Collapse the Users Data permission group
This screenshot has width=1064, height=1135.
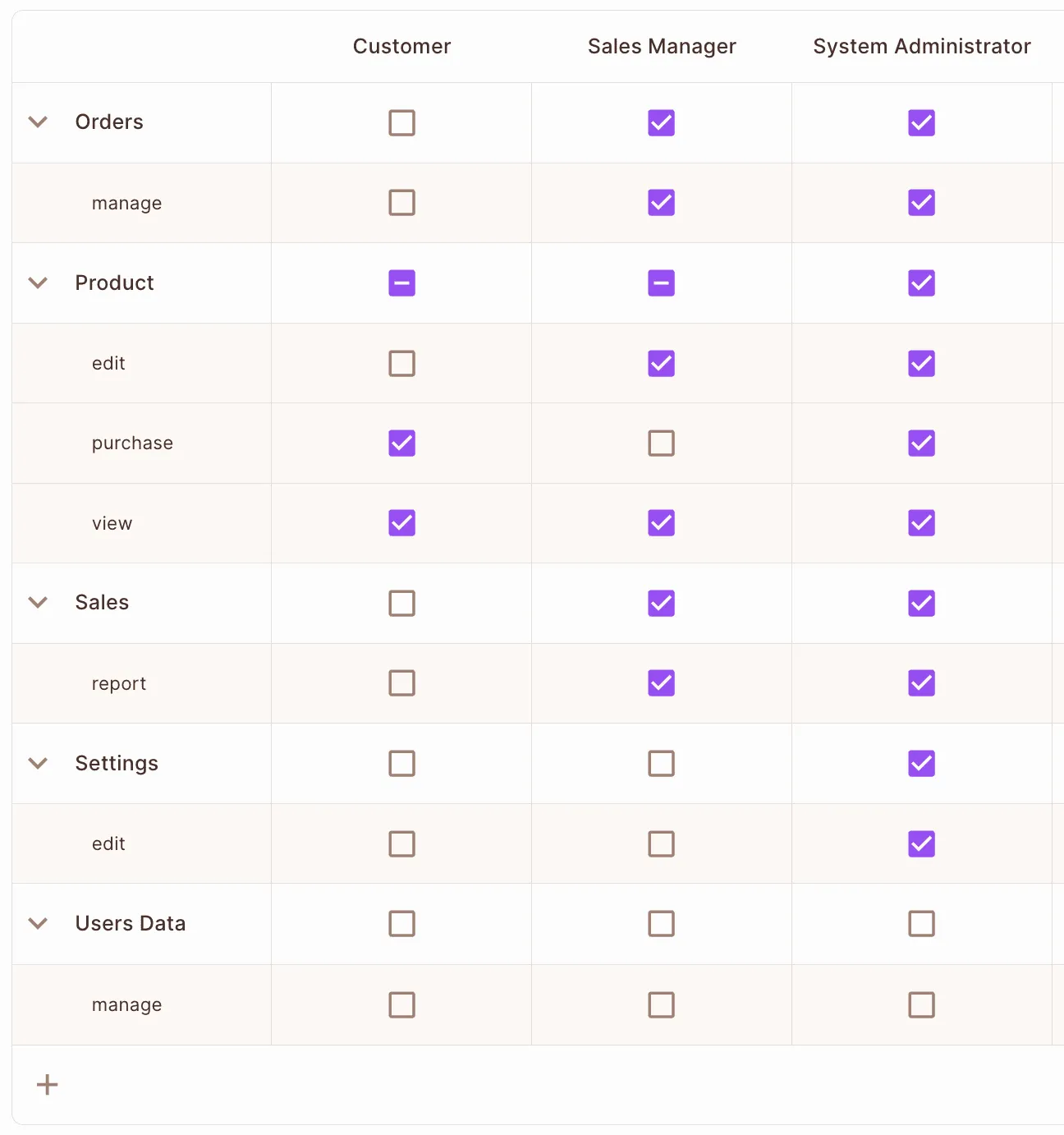(38, 924)
